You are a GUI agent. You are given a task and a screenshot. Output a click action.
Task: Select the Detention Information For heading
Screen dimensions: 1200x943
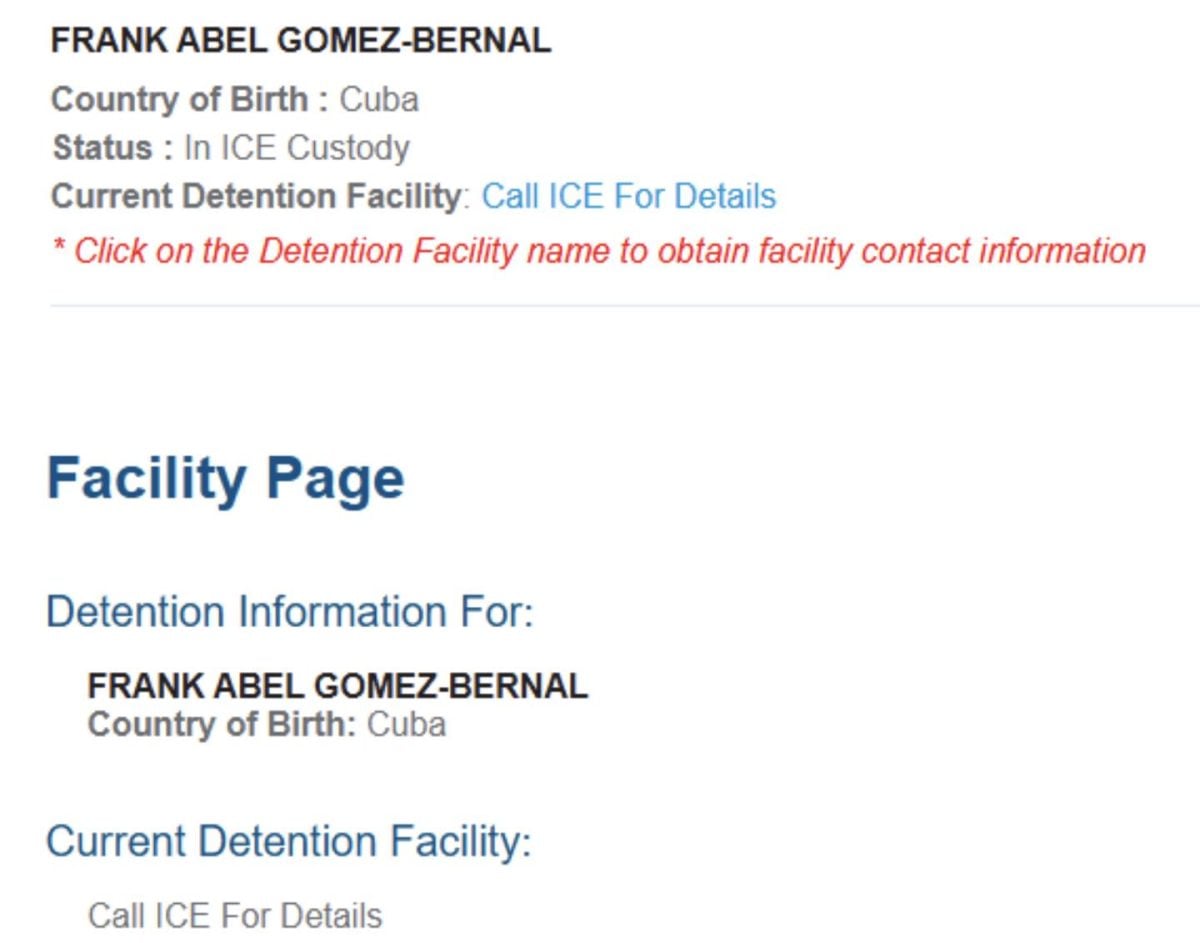coord(290,611)
